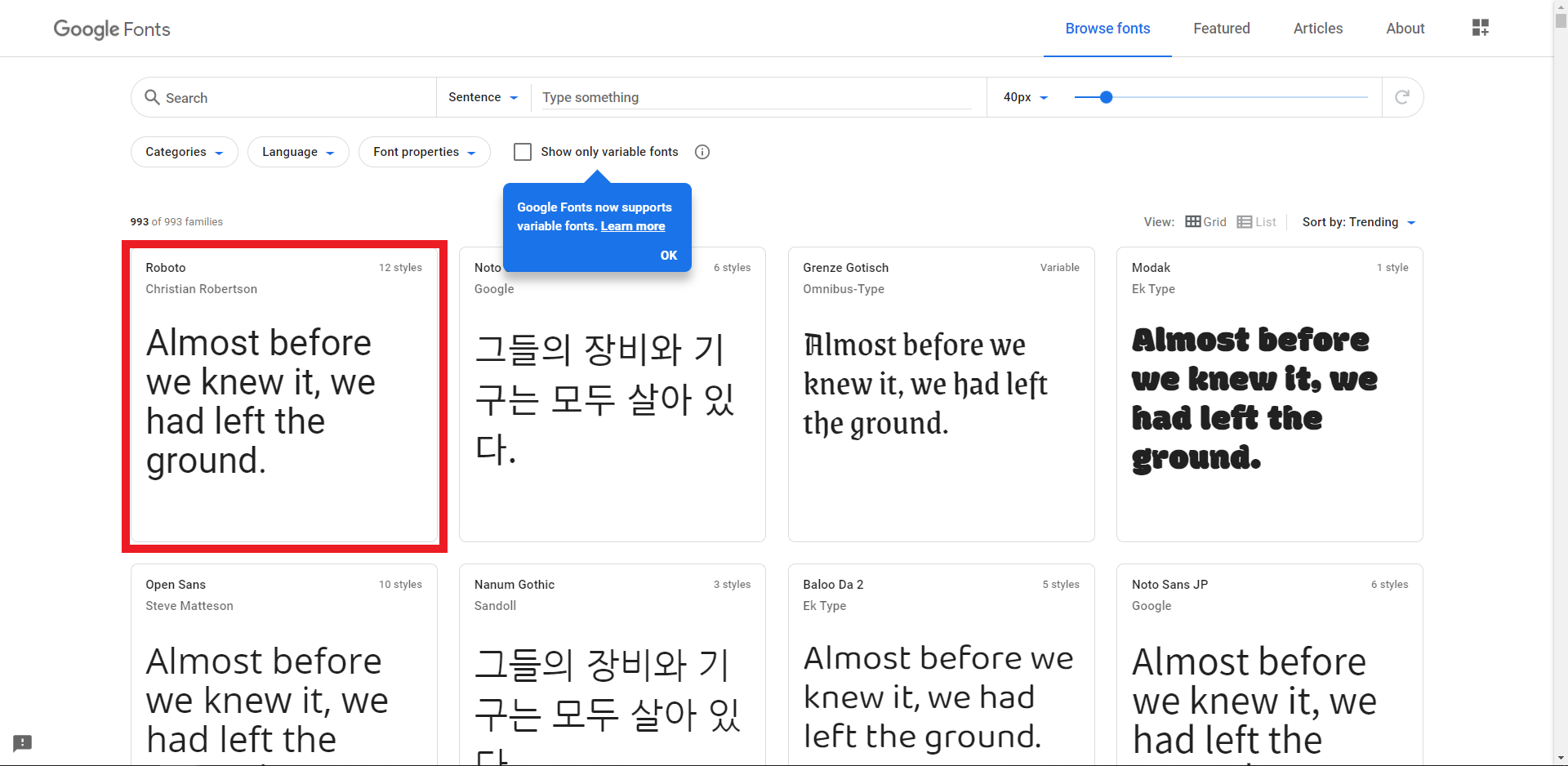The width and height of the screenshot is (1568, 766).
Task: Expand the Font properties filter
Action: [425, 152]
